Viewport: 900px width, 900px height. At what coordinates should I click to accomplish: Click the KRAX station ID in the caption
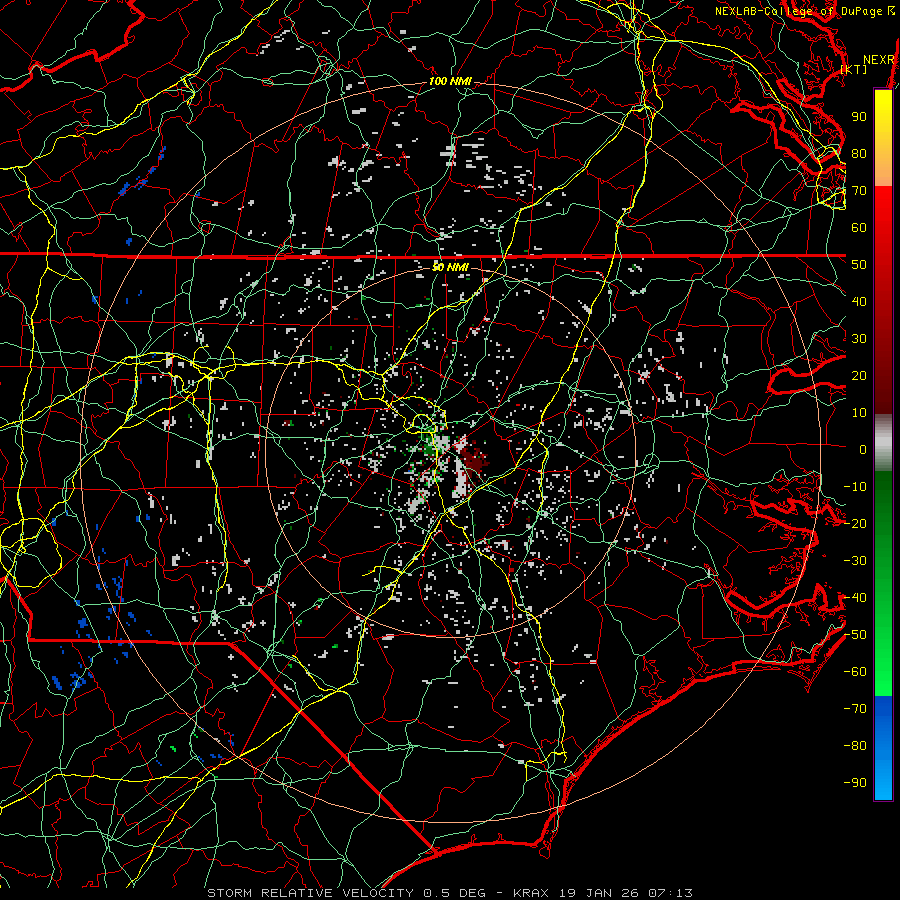(x=532, y=893)
